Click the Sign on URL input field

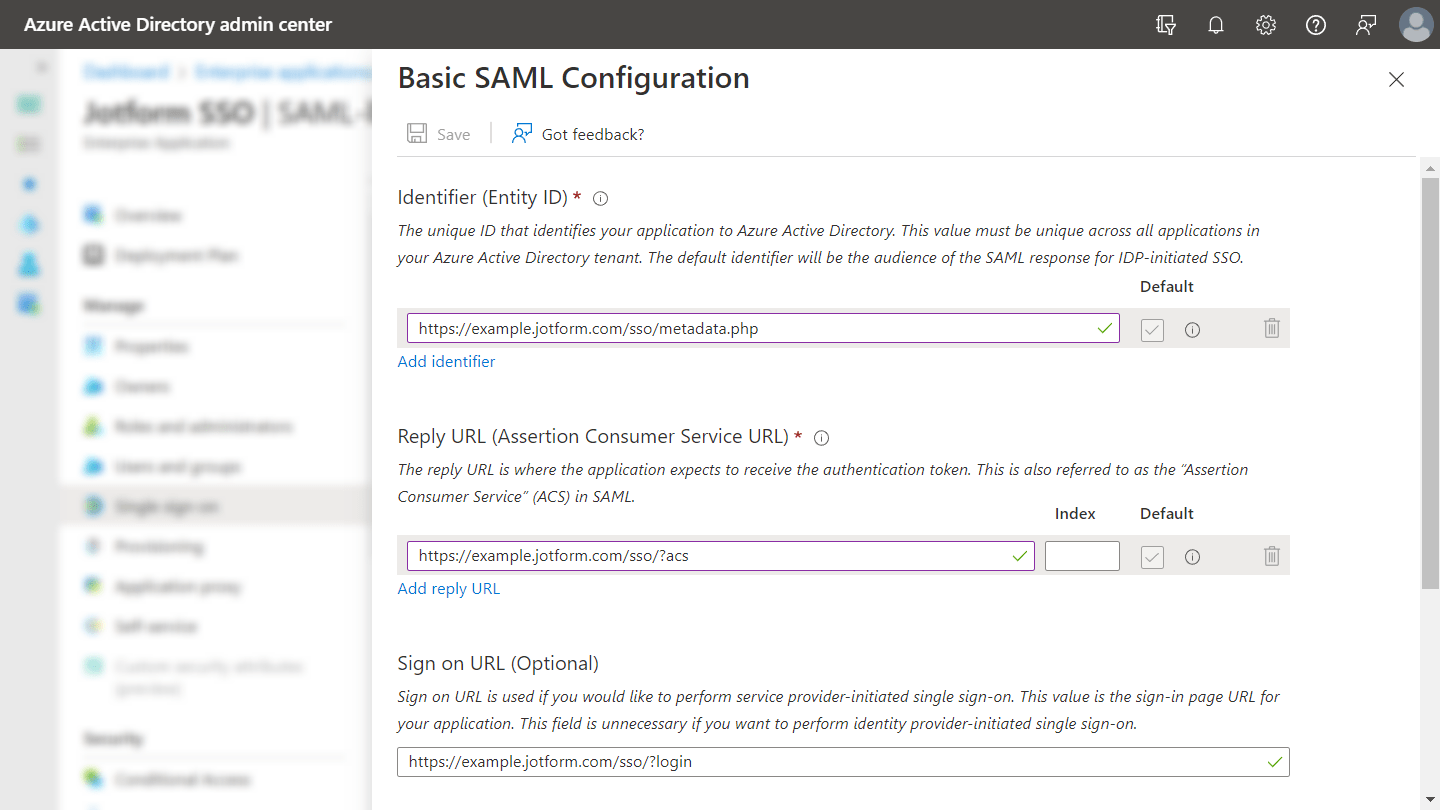click(x=830, y=762)
